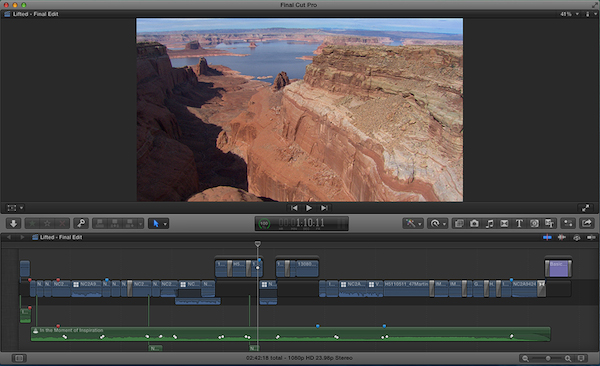
Task: Zoom out the timeline magnifier minus
Action: pyautogui.click(x=525, y=358)
